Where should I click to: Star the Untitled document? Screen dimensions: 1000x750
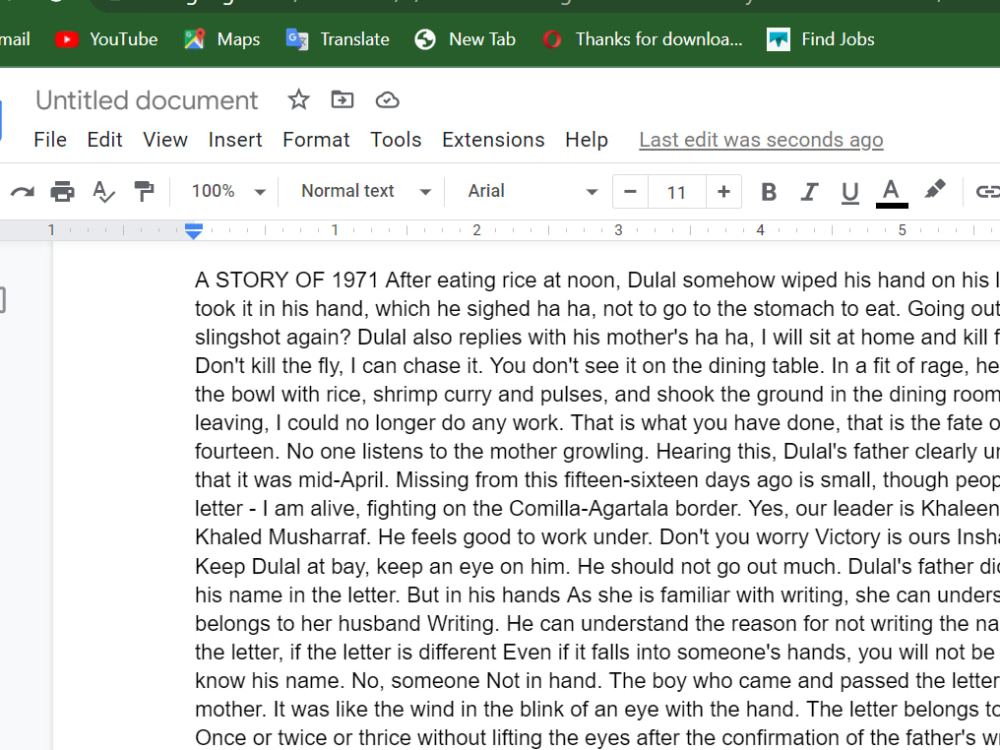297,100
